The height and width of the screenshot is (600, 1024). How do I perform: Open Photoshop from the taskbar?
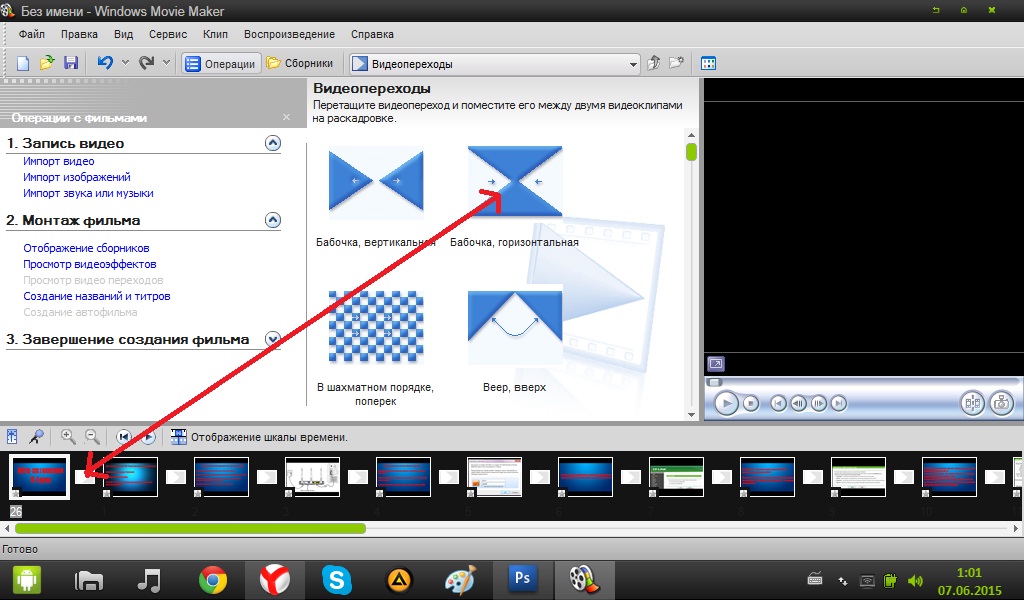[522, 578]
